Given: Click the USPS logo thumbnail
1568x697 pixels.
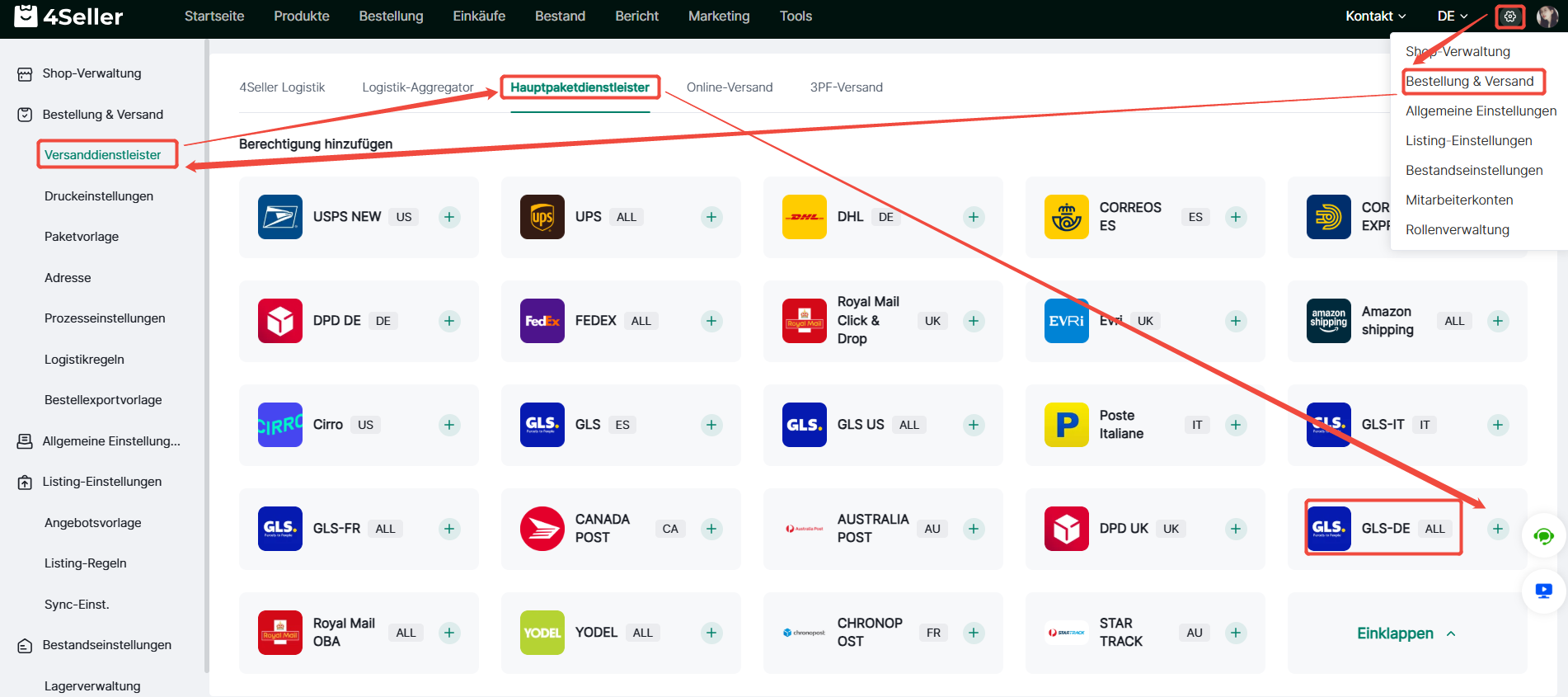Looking at the screenshot, I should click(280, 217).
